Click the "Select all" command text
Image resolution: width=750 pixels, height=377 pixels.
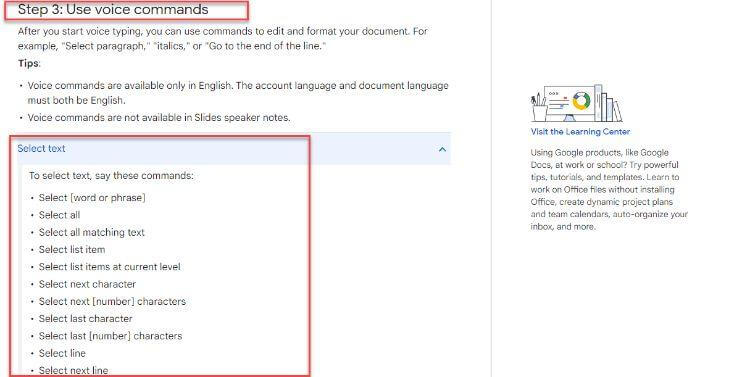(59, 215)
